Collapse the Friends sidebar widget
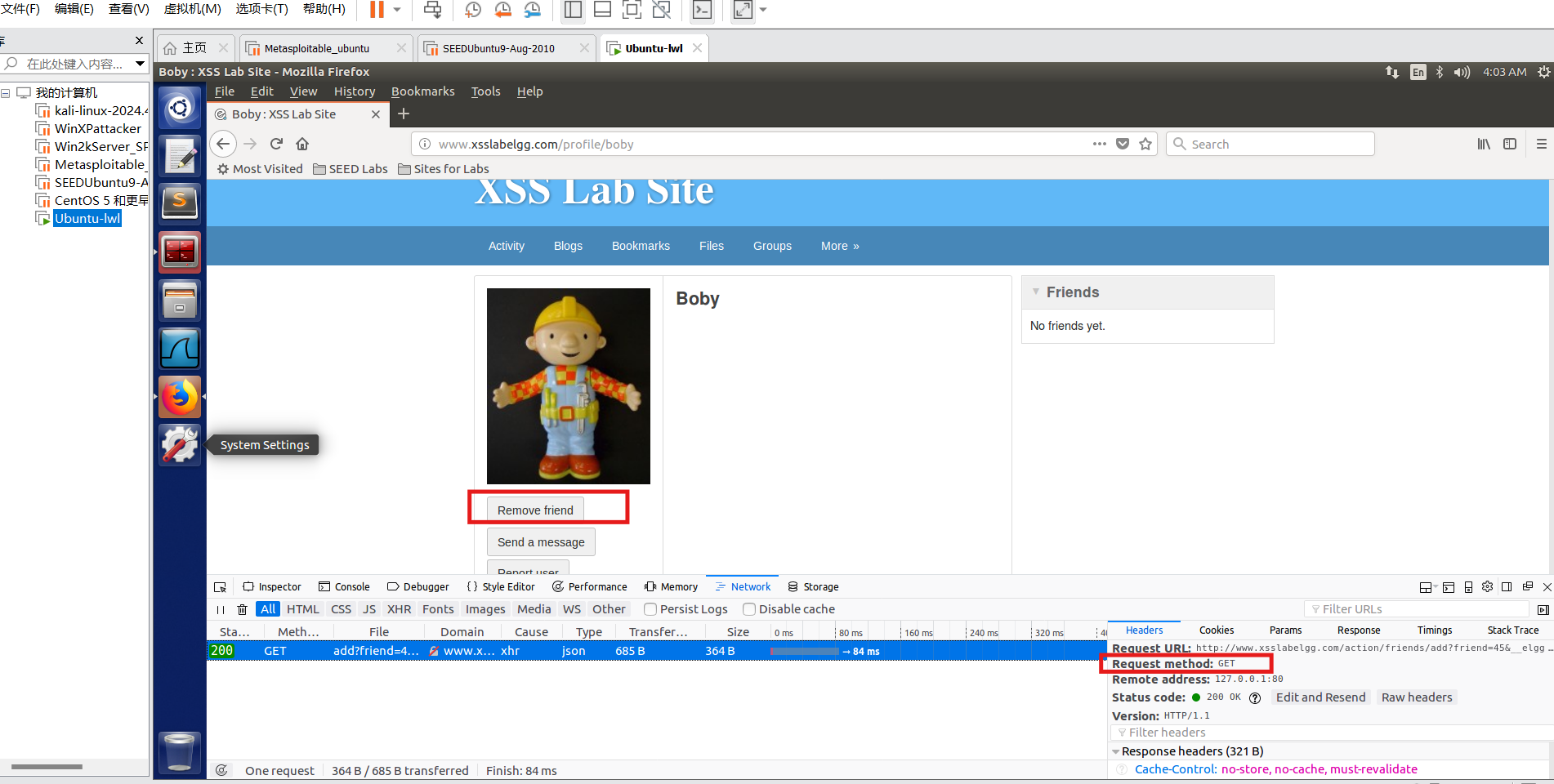 coord(1036,292)
